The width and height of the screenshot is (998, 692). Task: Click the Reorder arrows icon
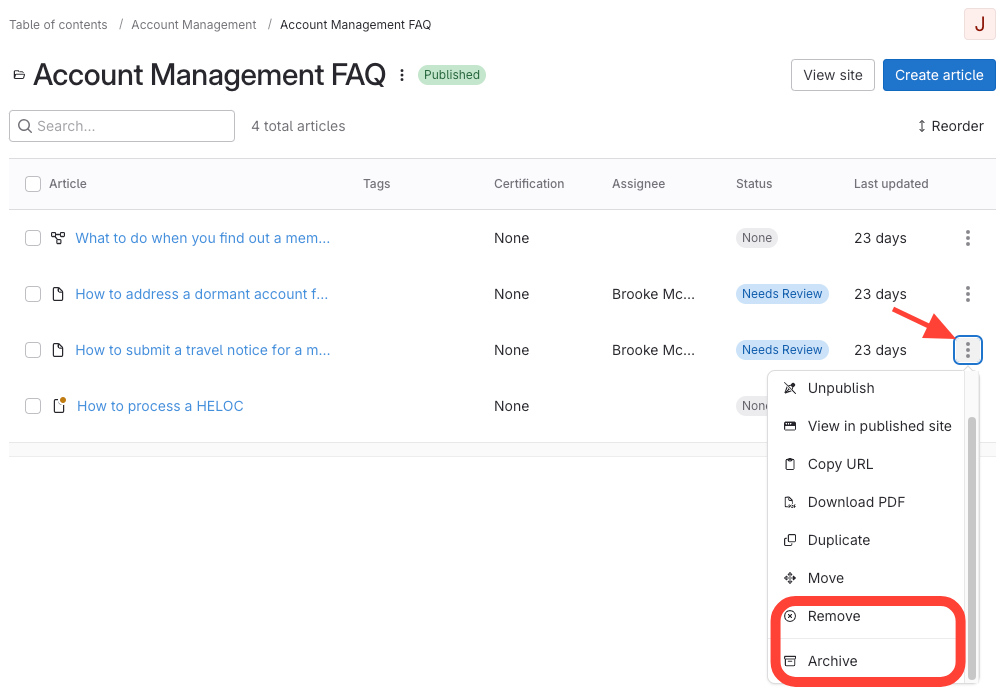coord(921,126)
